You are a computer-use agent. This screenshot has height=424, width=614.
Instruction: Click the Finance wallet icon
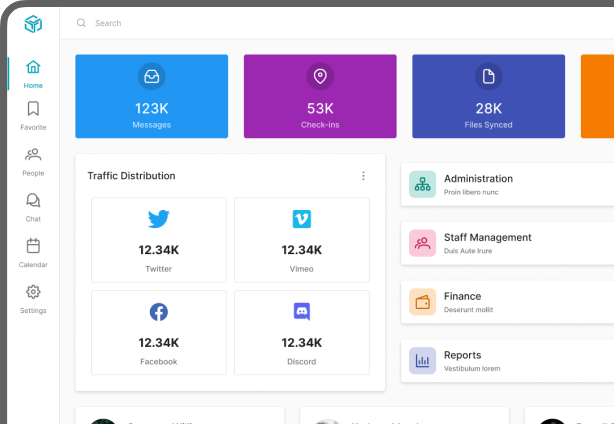(x=423, y=302)
